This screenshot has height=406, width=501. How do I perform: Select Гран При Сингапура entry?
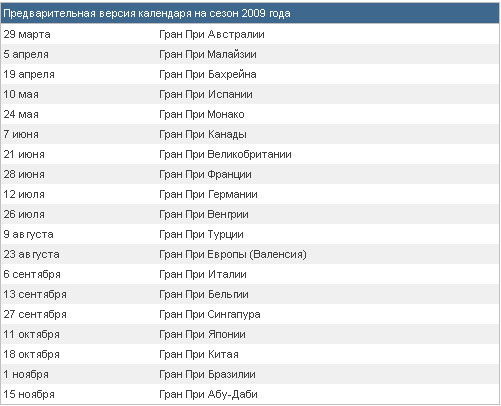coord(210,314)
